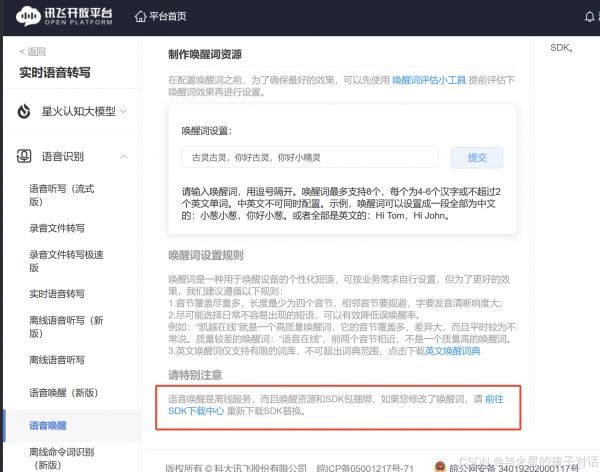
Task: Click the 制作唤醒词资源 heading
Action: 205,54
